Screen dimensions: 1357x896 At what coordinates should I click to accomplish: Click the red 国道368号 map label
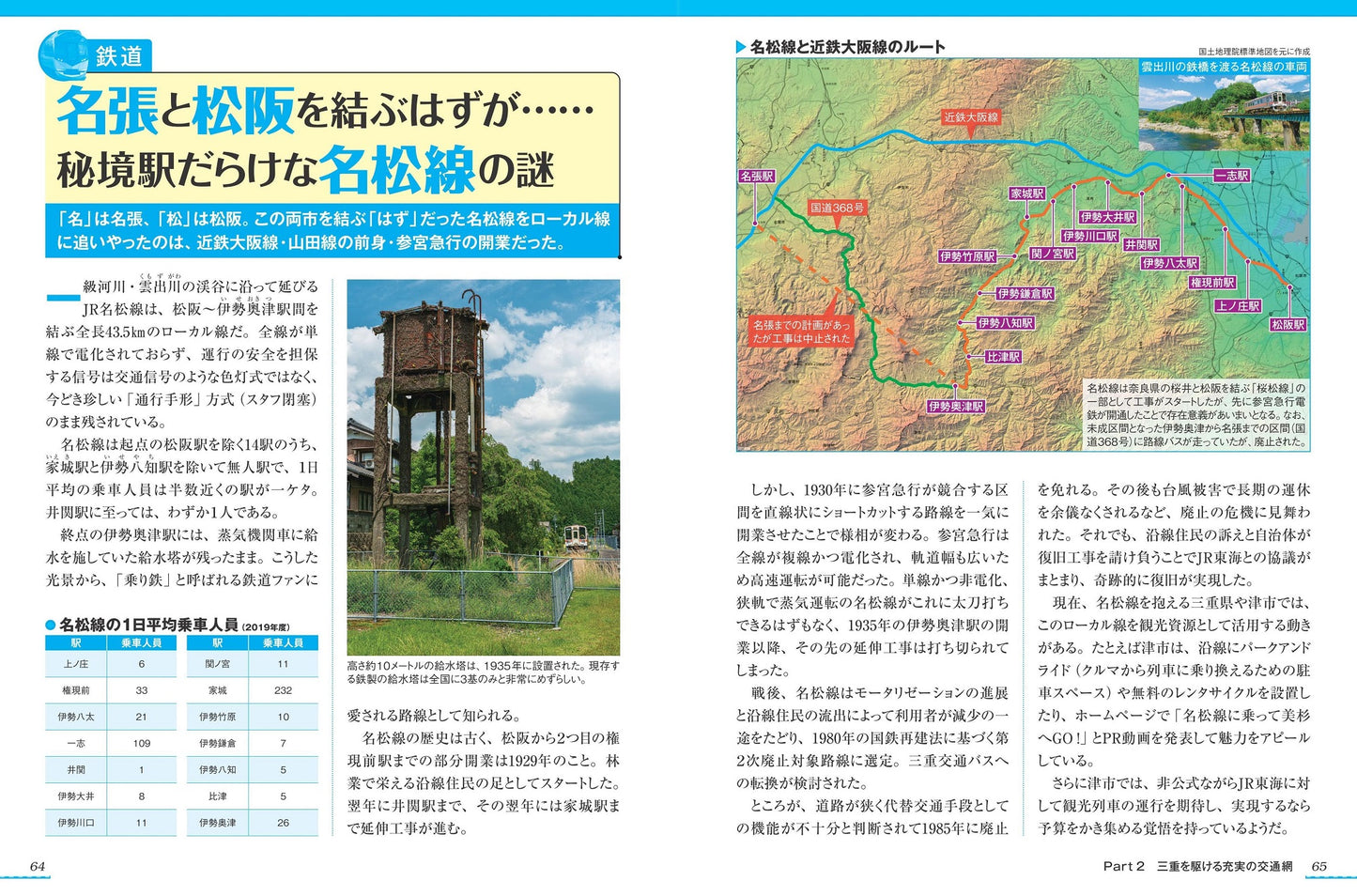836,208
